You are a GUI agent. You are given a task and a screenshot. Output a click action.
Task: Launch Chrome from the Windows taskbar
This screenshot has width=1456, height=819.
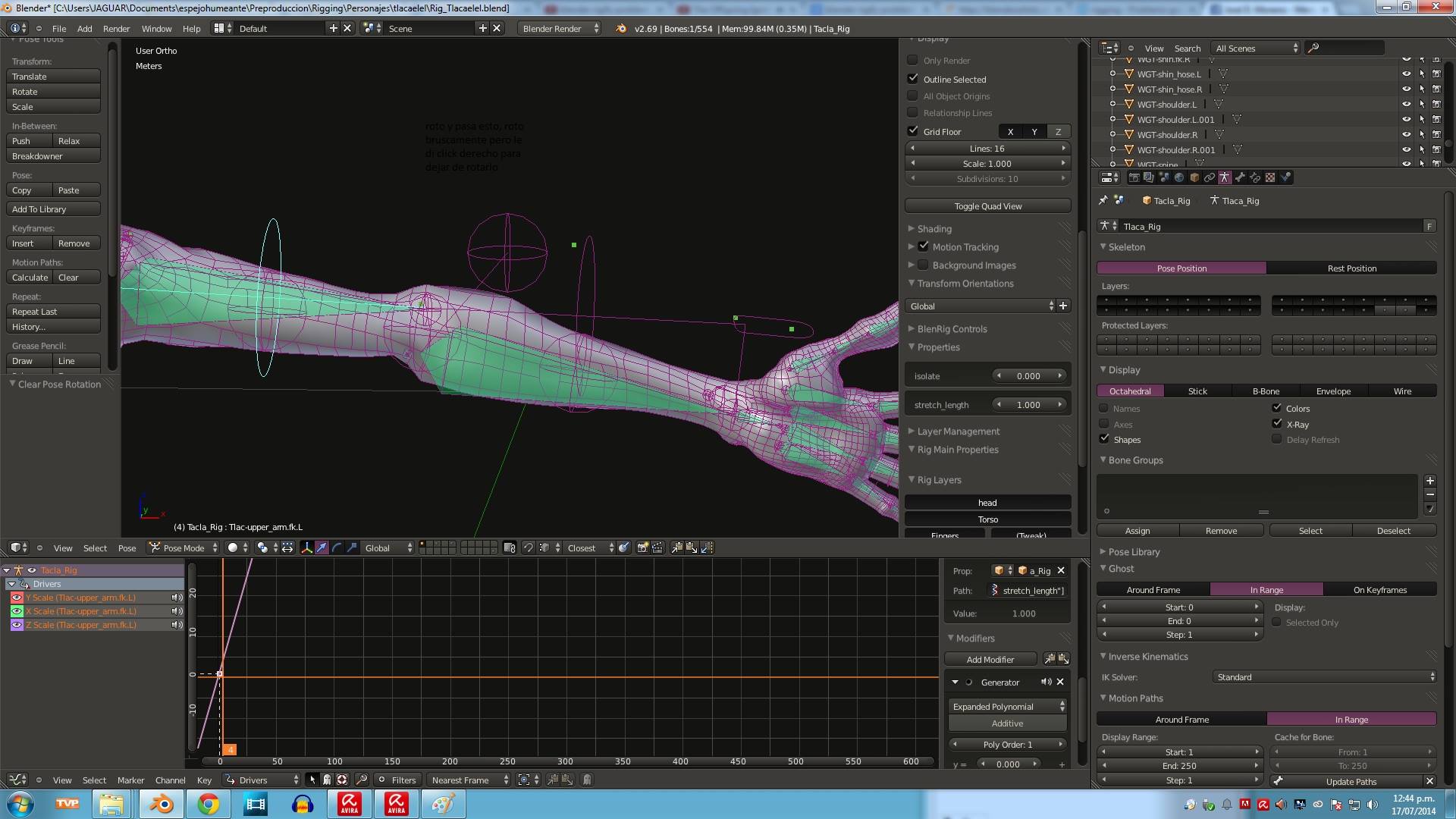coord(209,804)
